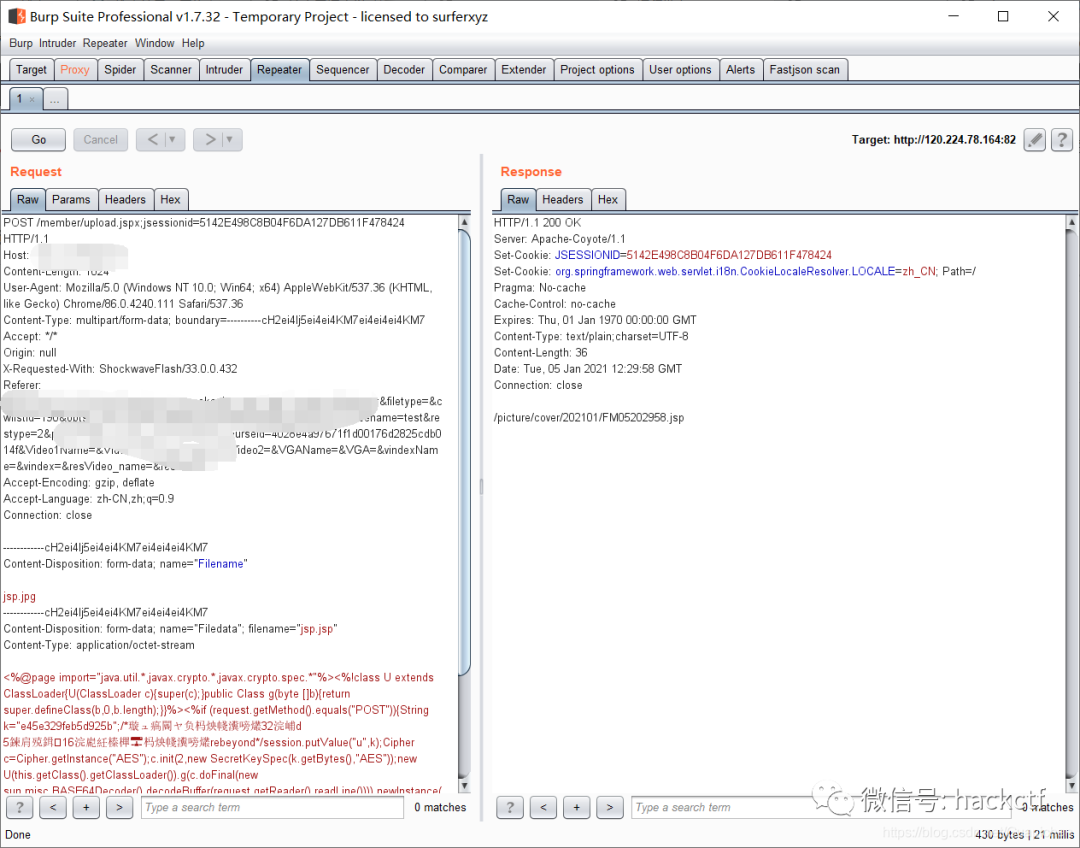Select the response Raw view tab
The image size is (1080, 848).
point(518,200)
